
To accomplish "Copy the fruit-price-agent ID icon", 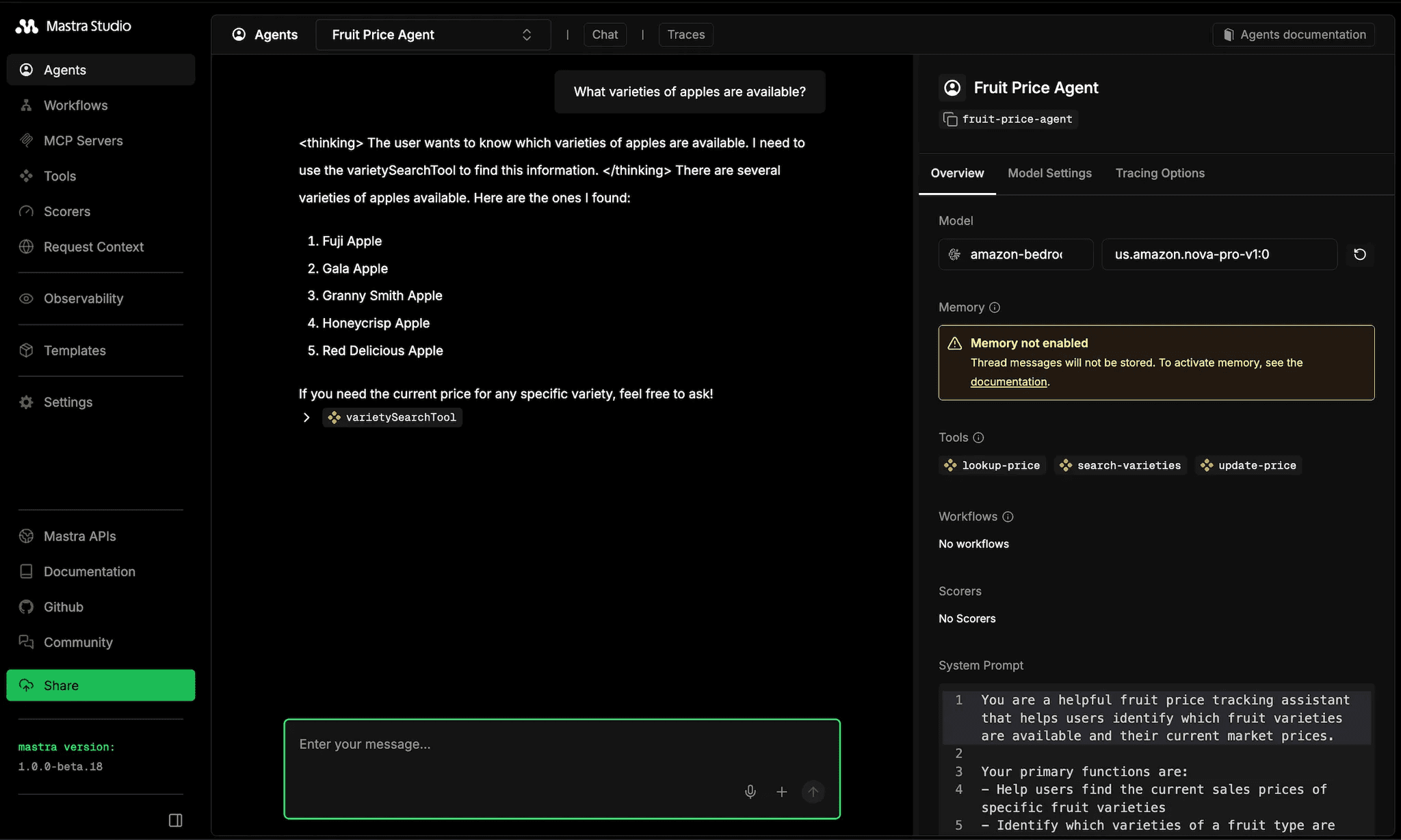I will [x=950, y=119].
